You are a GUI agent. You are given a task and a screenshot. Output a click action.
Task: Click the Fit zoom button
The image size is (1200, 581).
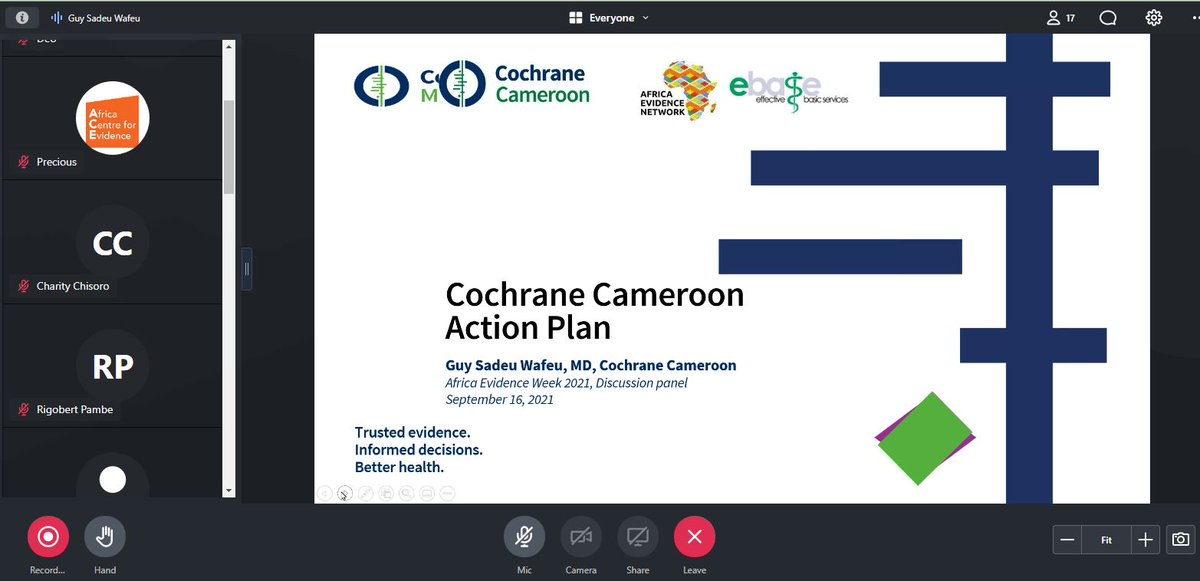[1107, 540]
